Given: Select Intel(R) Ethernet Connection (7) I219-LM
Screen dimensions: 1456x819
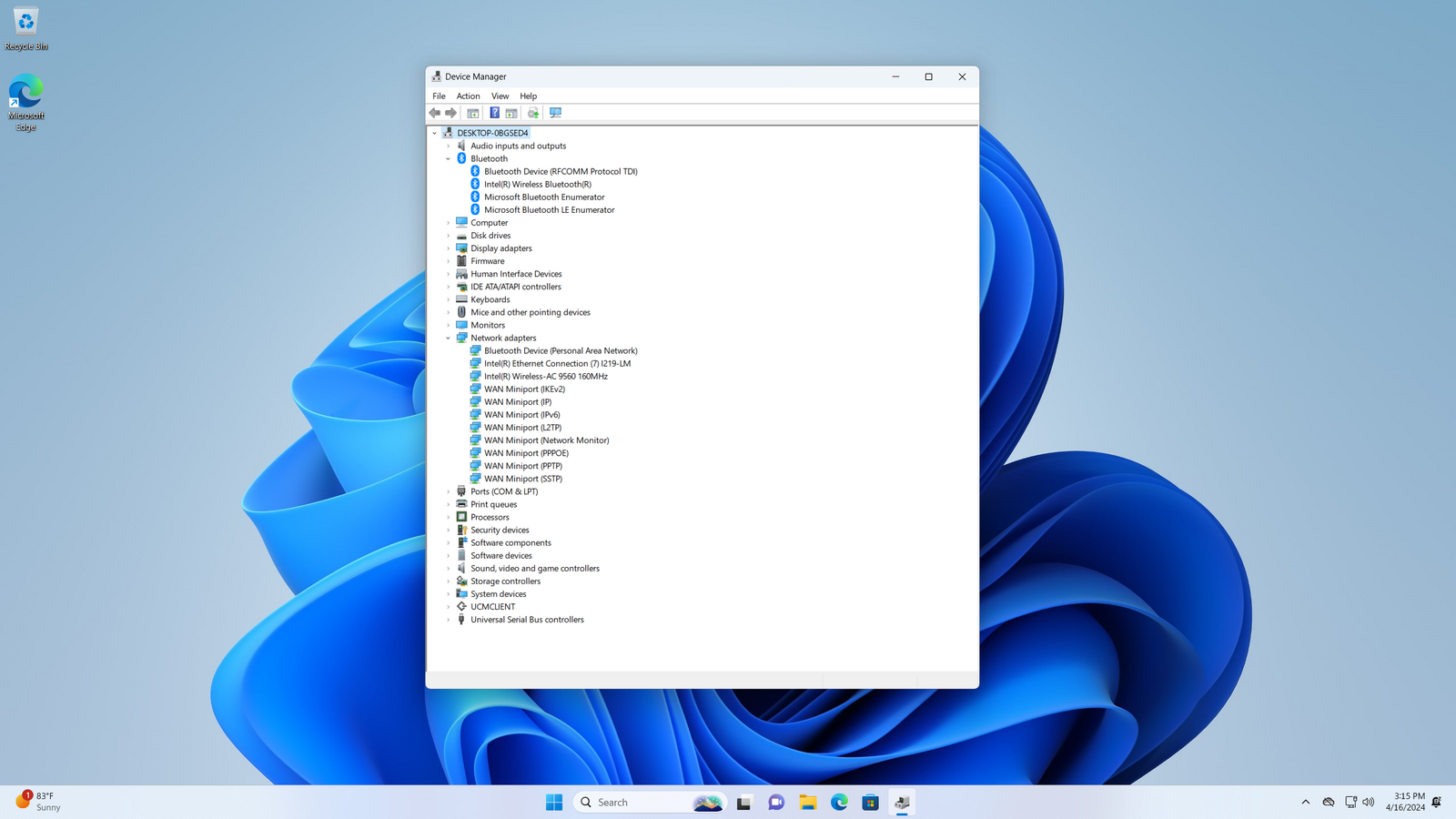Looking at the screenshot, I should pyautogui.click(x=557, y=363).
